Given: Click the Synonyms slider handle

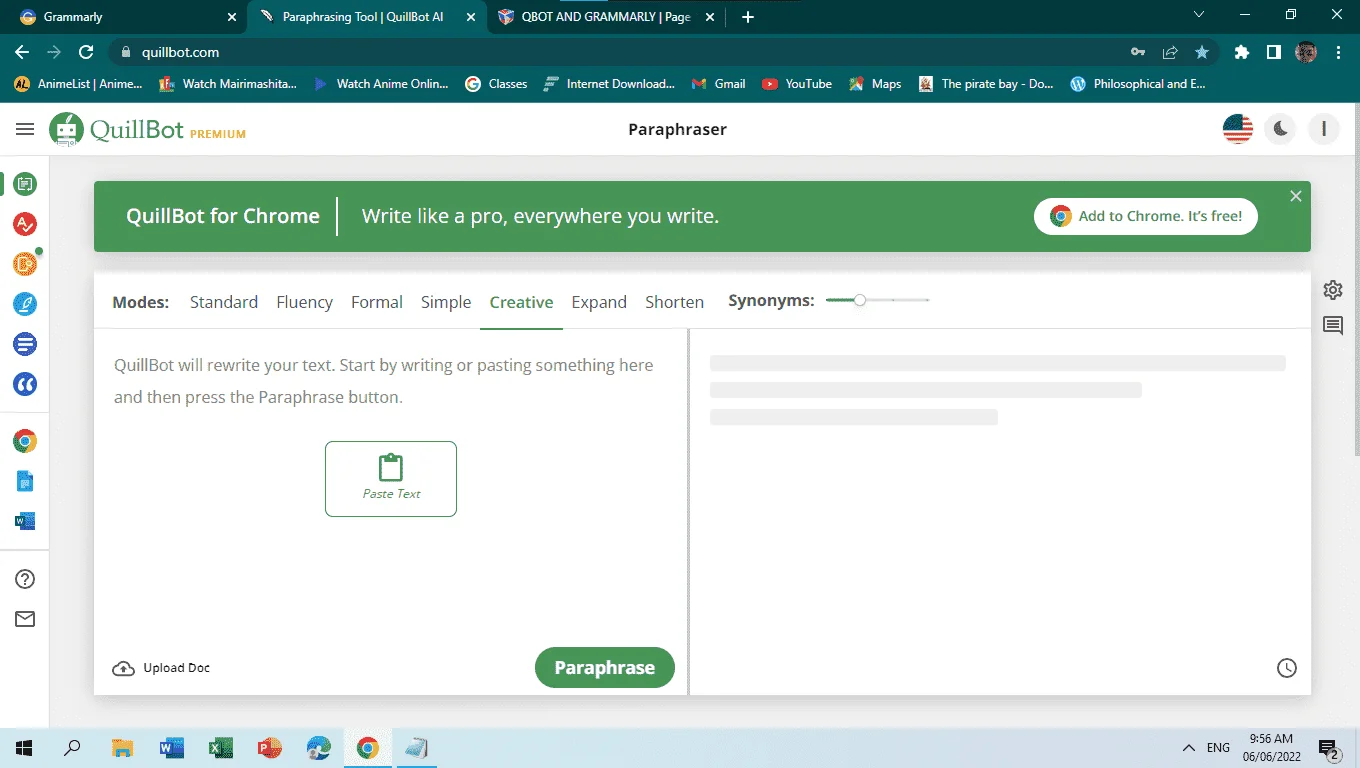Looking at the screenshot, I should point(859,300).
